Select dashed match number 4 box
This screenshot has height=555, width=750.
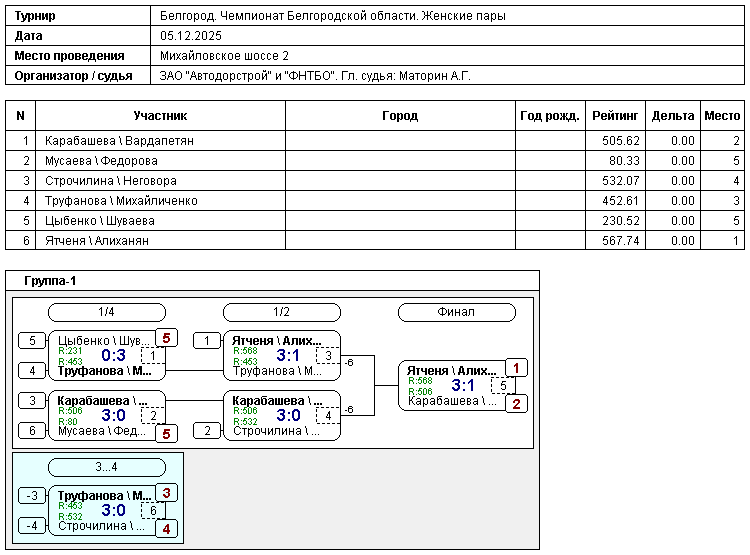pyautogui.click(x=328, y=415)
